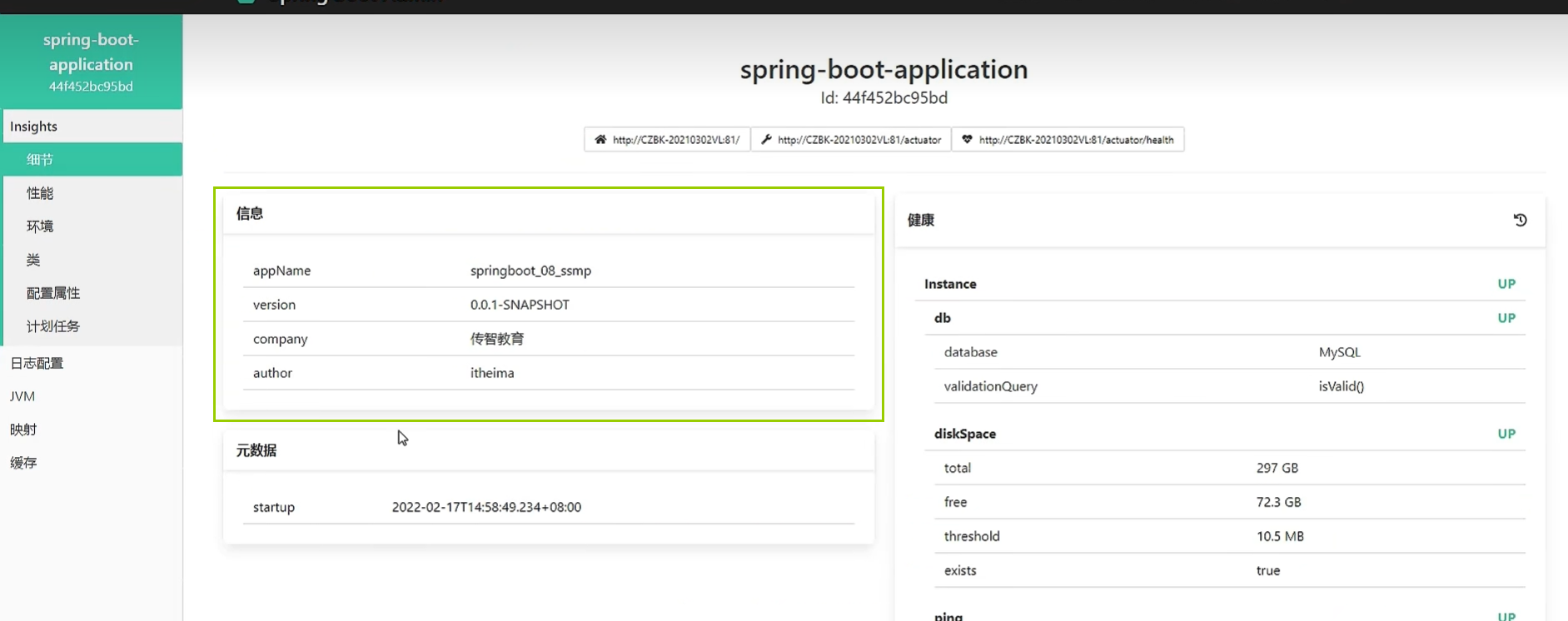
Task: Open the 缓存 caches section
Action: (23, 463)
